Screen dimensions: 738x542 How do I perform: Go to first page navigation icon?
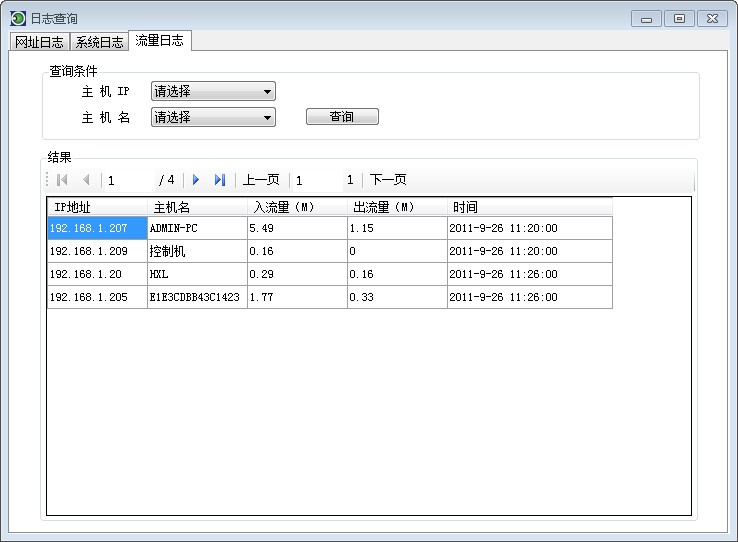click(62, 180)
